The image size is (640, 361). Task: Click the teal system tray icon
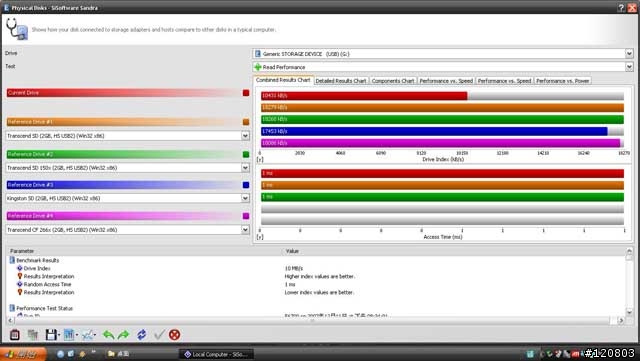pos(530,354)
